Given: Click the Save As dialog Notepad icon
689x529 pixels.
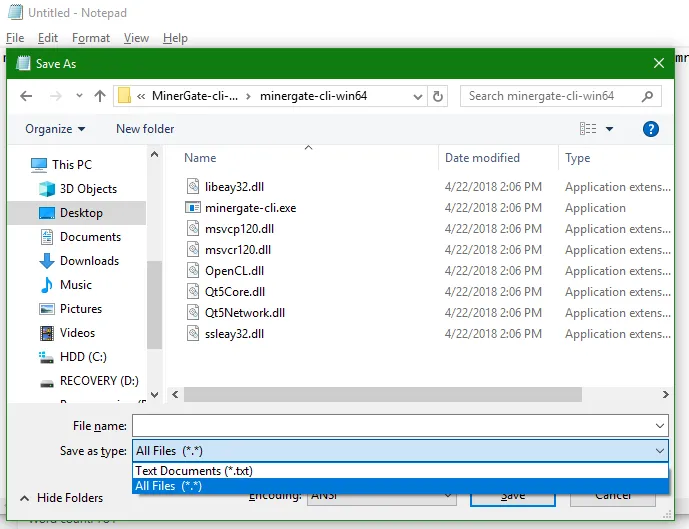Looking at the screenshot, I should (x=23, y=64).
